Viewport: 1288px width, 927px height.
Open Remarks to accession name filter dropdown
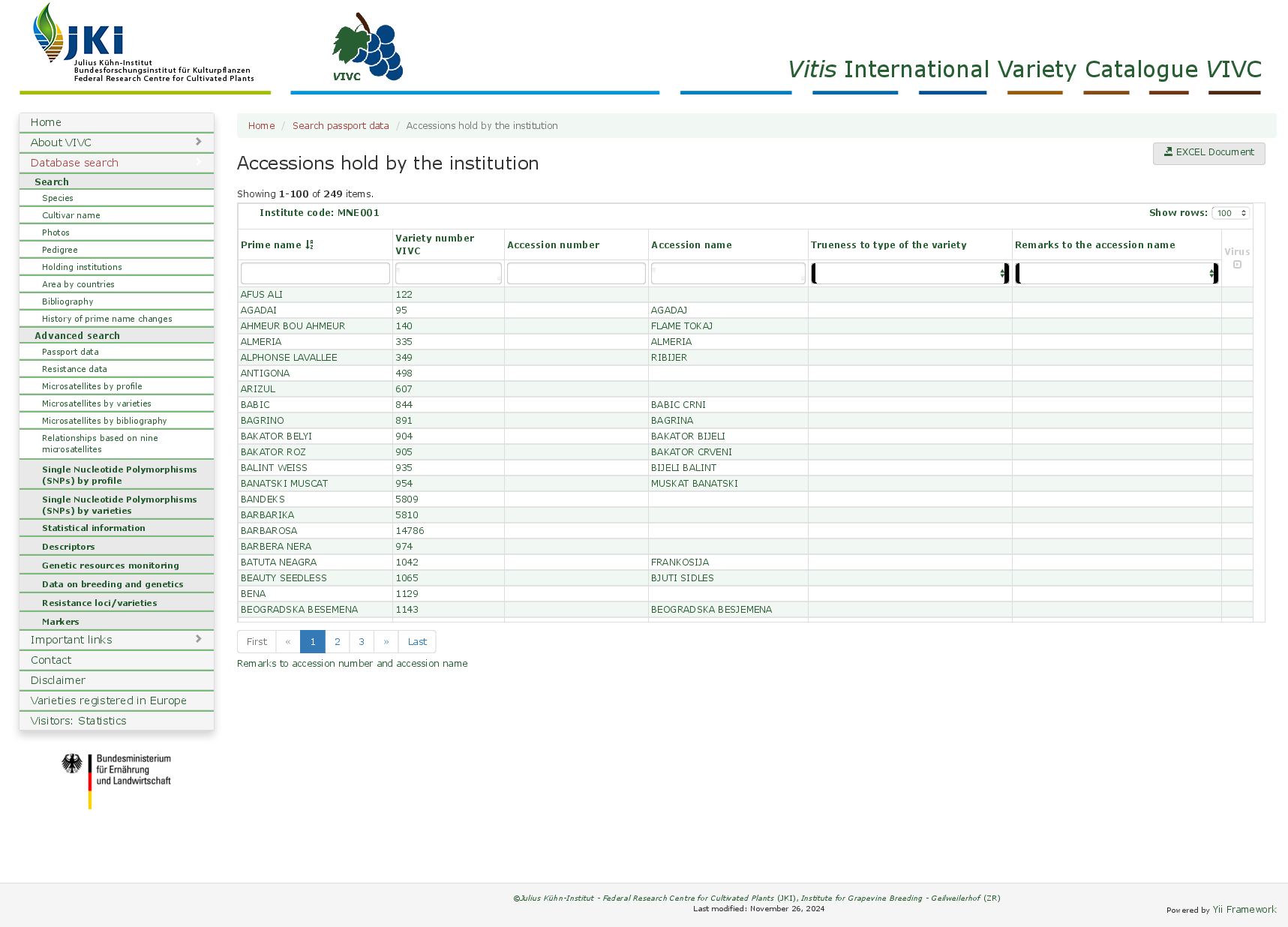coord(1116,274)
